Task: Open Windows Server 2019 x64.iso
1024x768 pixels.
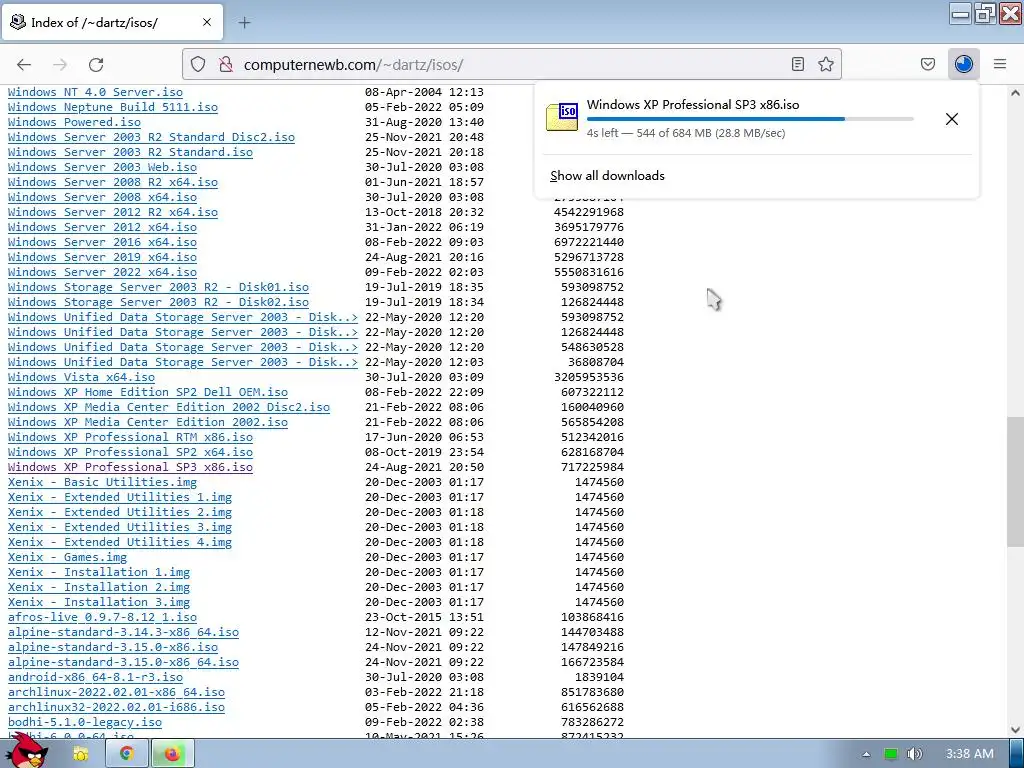Action: coord(103,257)
